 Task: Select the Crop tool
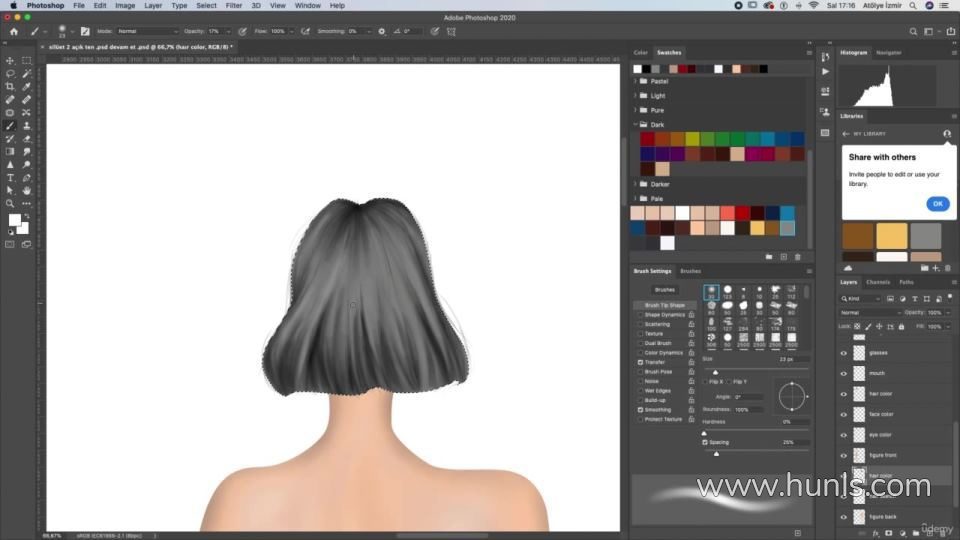tap(10, 87)
